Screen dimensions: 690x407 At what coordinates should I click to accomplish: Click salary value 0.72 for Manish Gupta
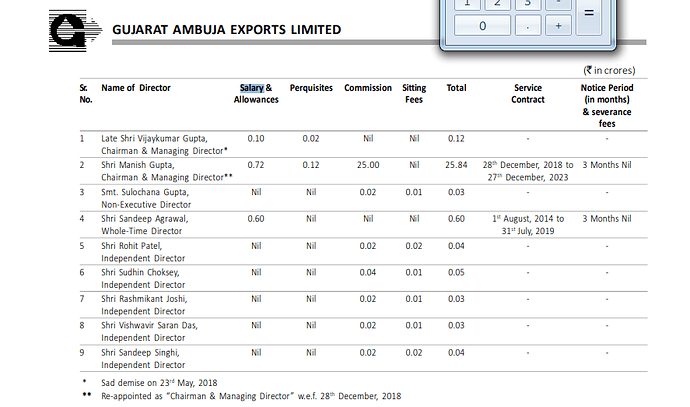(x=256, y=165)
